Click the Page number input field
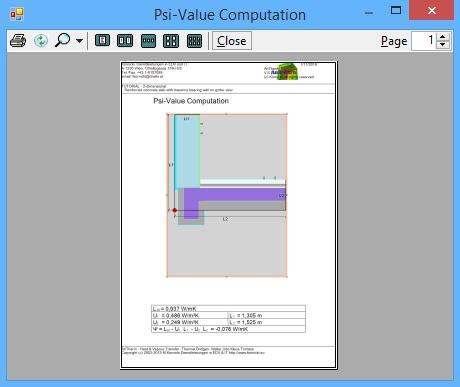 click(x=424, y=41)
